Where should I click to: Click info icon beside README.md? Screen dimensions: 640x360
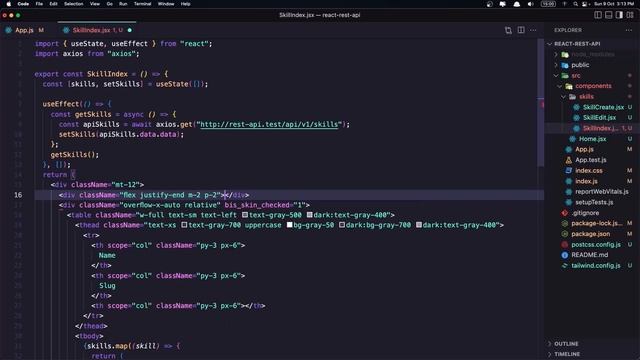click(565, 255)
